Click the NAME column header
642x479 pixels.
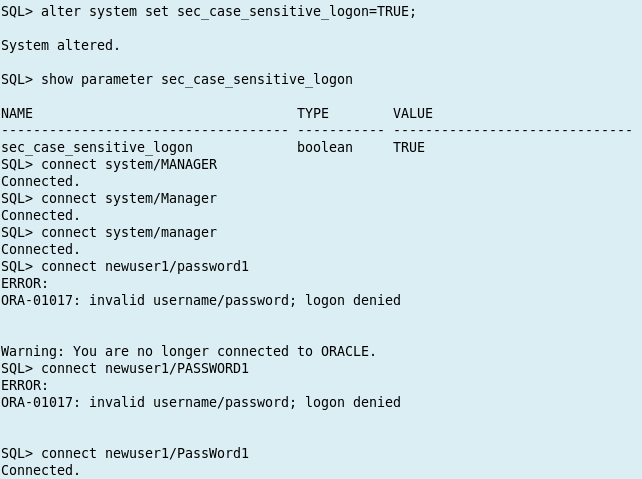coord(17,113)
